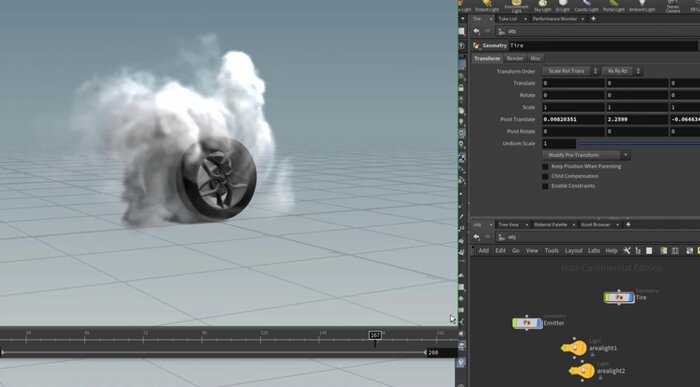
Task: Select the arealight1 bulb node
Action: coord(574,348)
